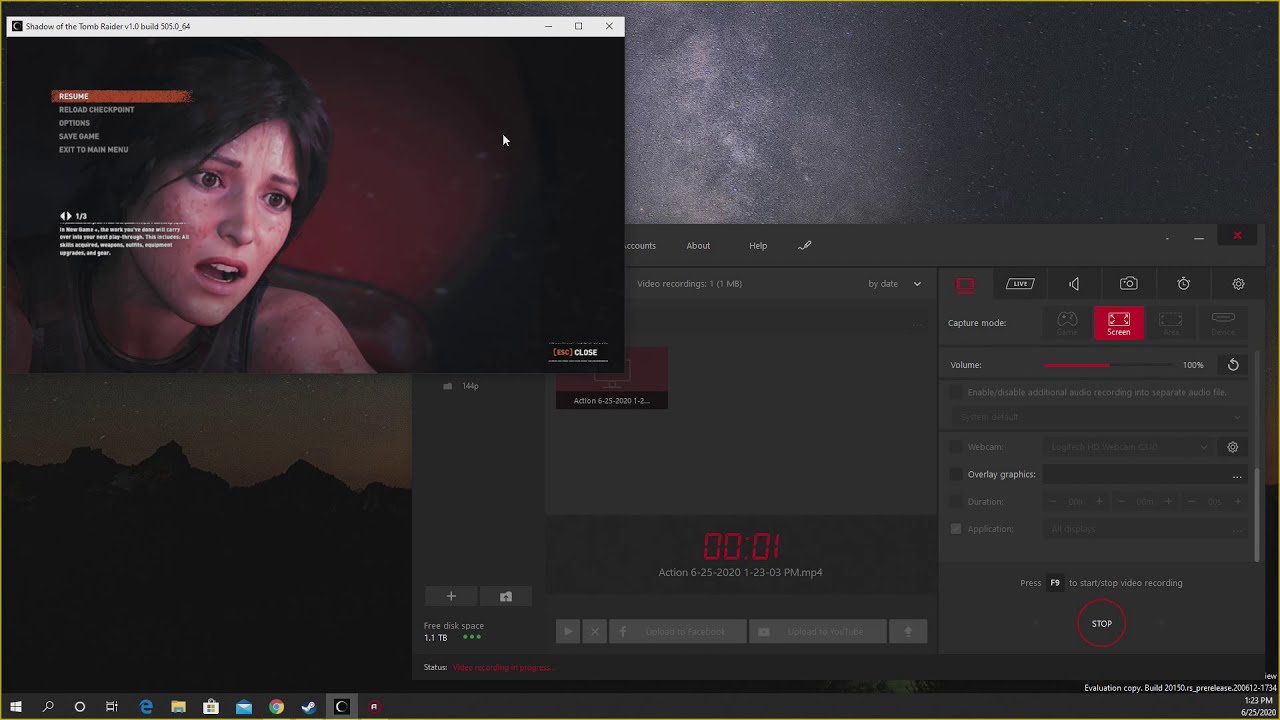Enable additional audio recording into separate file
This screenshot has width=1280, height=720.
pyautogui.click(x=956, y=392)
